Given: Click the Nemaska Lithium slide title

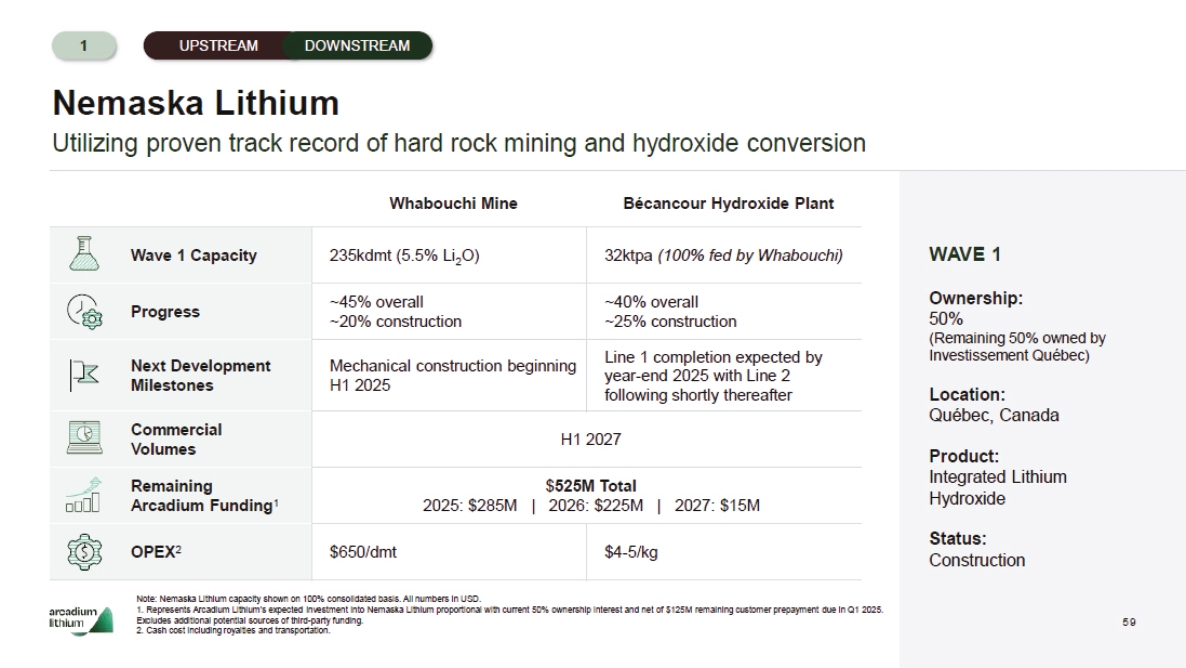Looking at the screenshot, I should (195, 103).
